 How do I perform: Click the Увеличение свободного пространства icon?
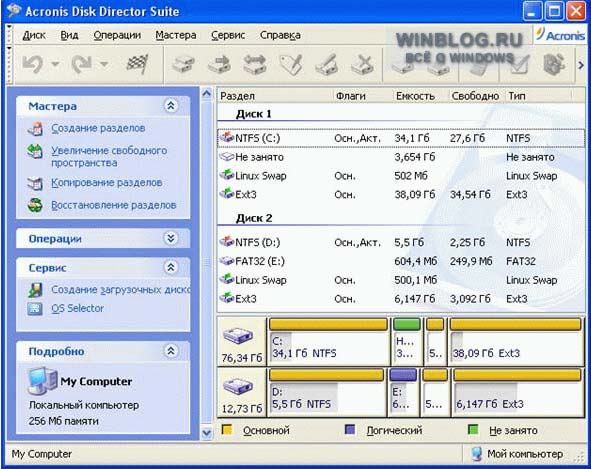pyautogui.click(x=35, y=152)
